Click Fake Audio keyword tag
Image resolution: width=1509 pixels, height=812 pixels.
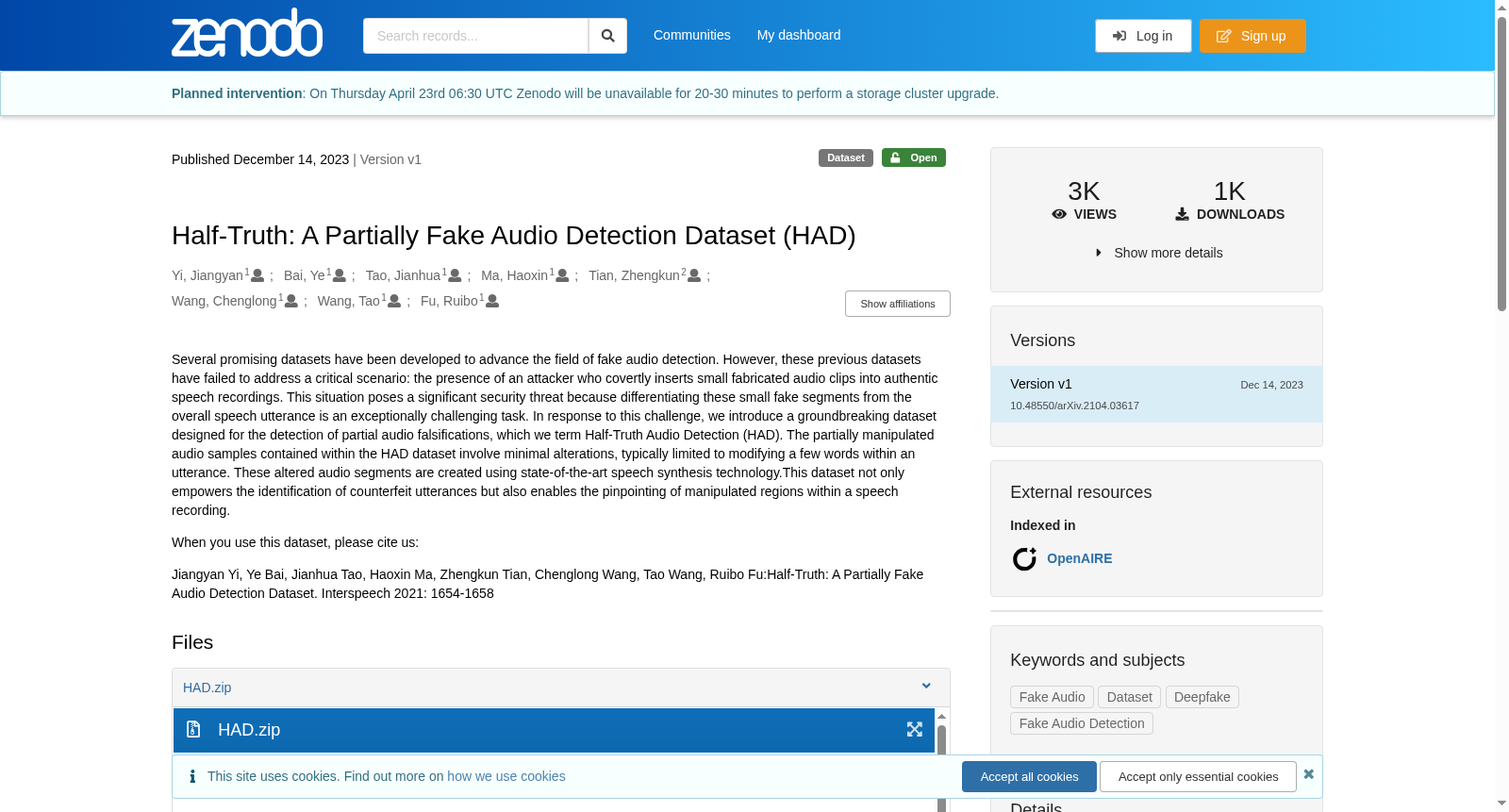[1052, 697]
